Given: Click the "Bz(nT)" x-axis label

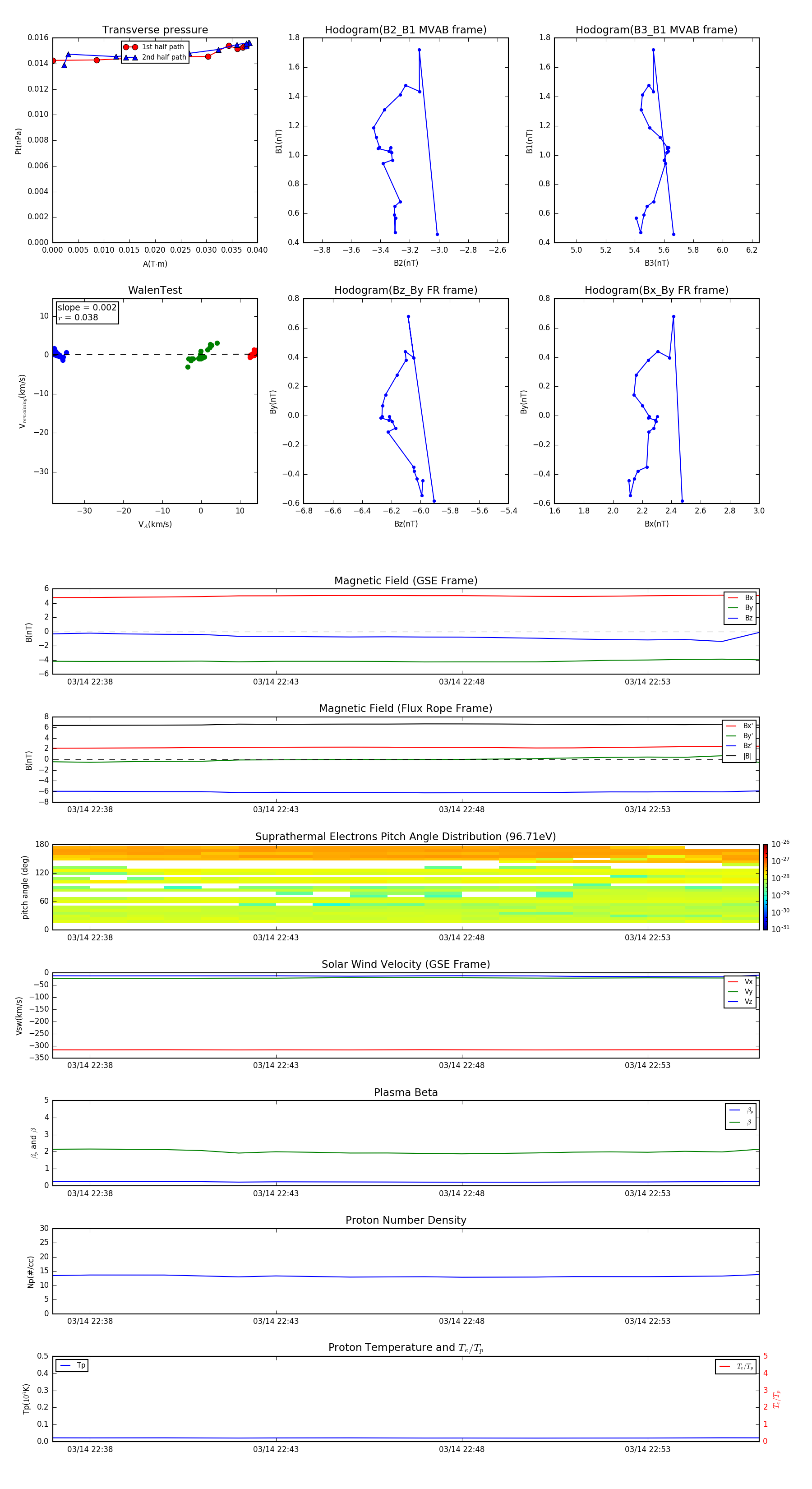Looking at the screenshot, I should 406,524.
